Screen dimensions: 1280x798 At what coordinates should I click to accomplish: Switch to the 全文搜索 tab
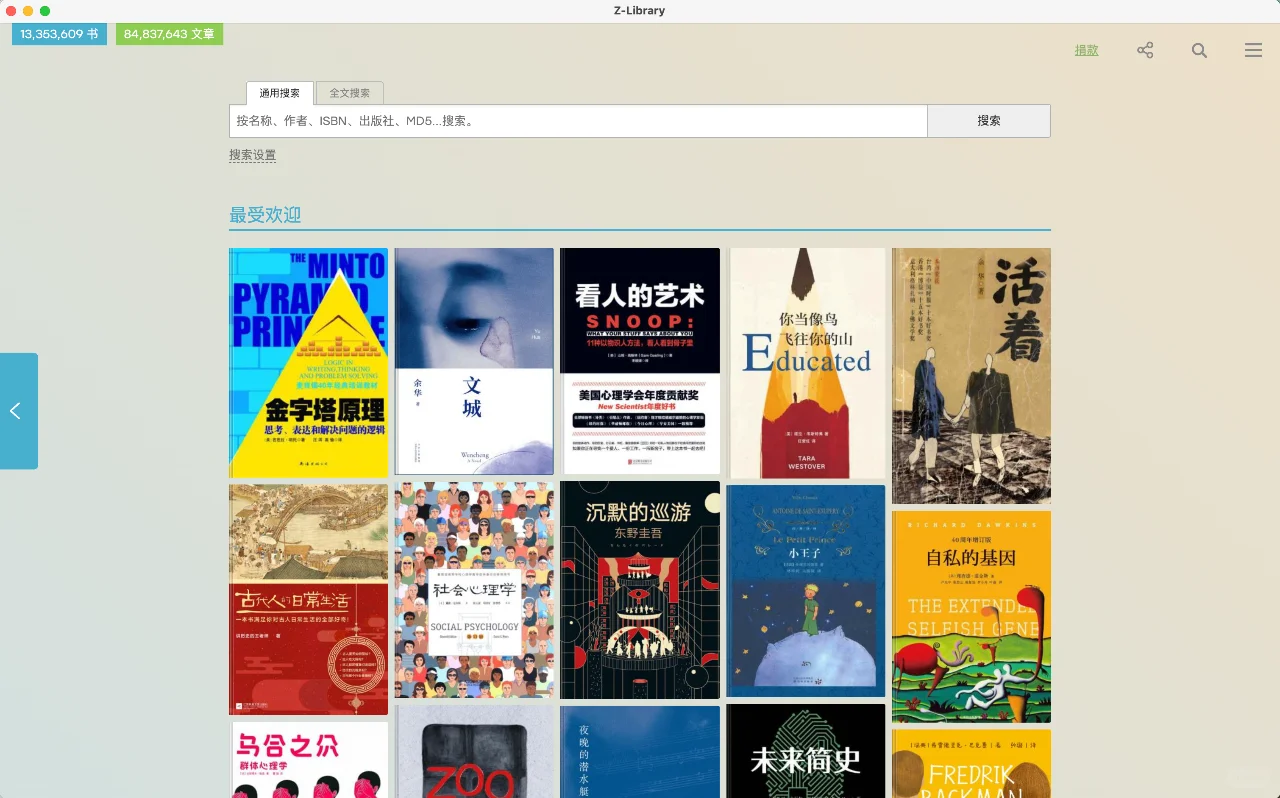350,93
